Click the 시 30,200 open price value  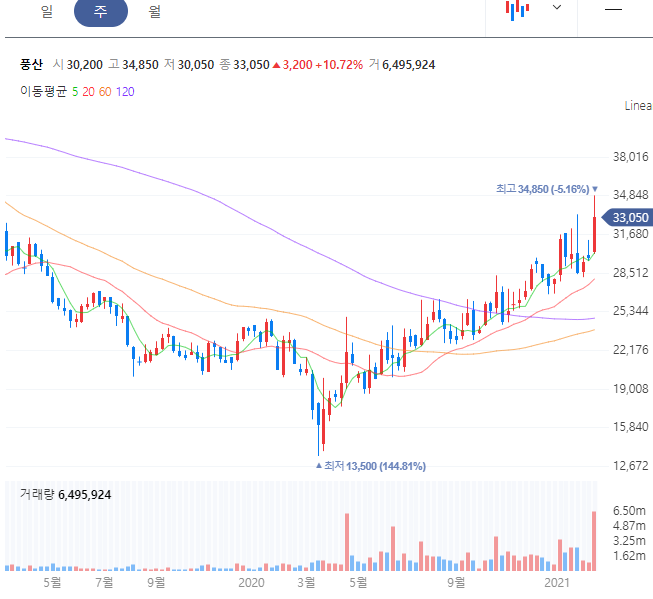(x=78, y=65)
